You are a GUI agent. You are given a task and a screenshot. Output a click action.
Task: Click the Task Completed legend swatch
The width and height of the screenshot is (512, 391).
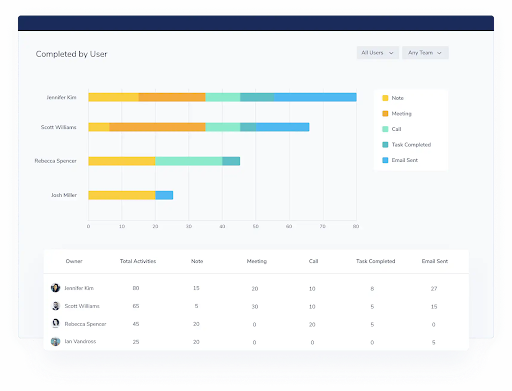click(385, 145)
